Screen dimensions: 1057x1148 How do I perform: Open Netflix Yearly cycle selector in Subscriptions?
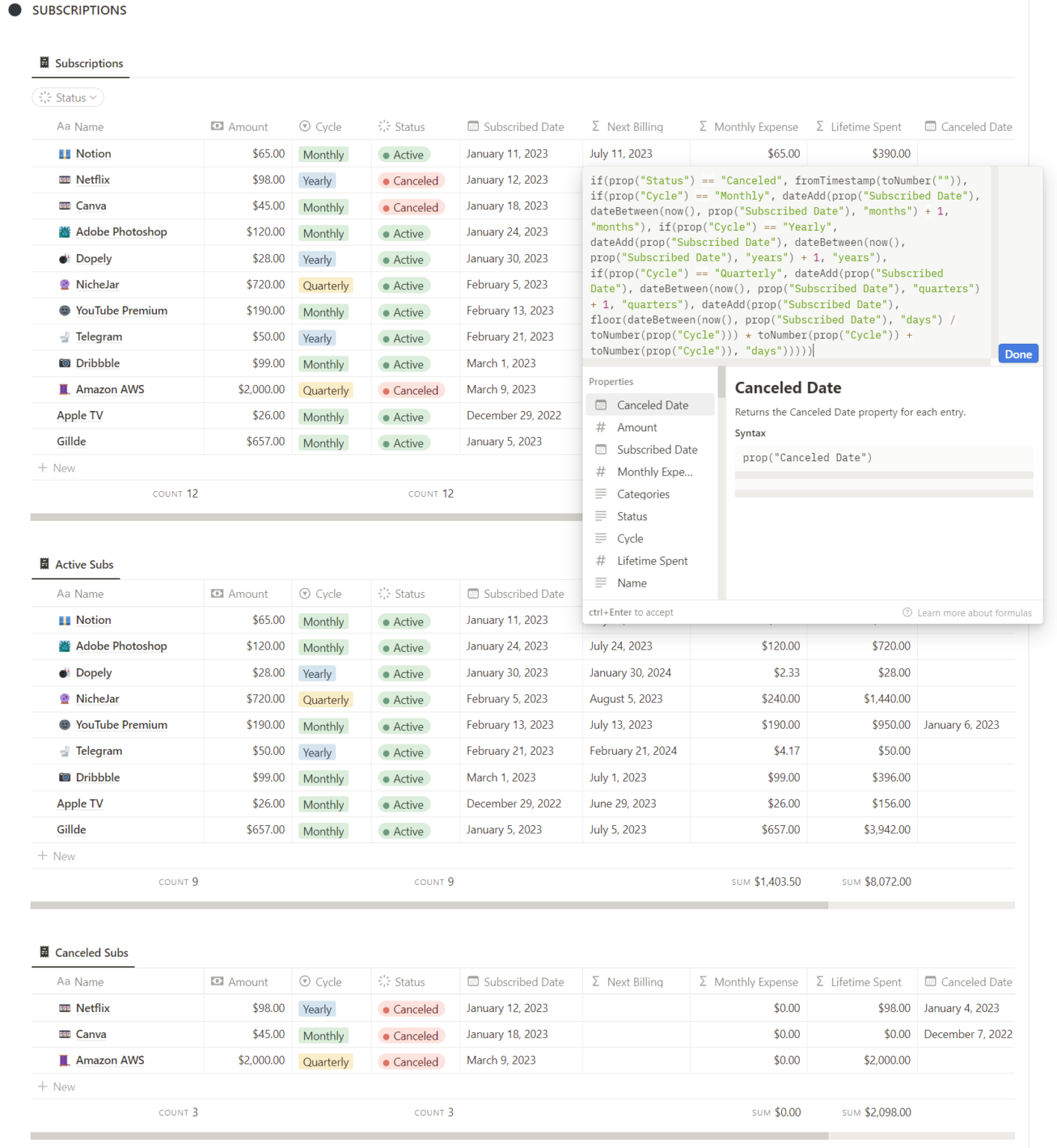pyautogui.click(x=317, y=181)
